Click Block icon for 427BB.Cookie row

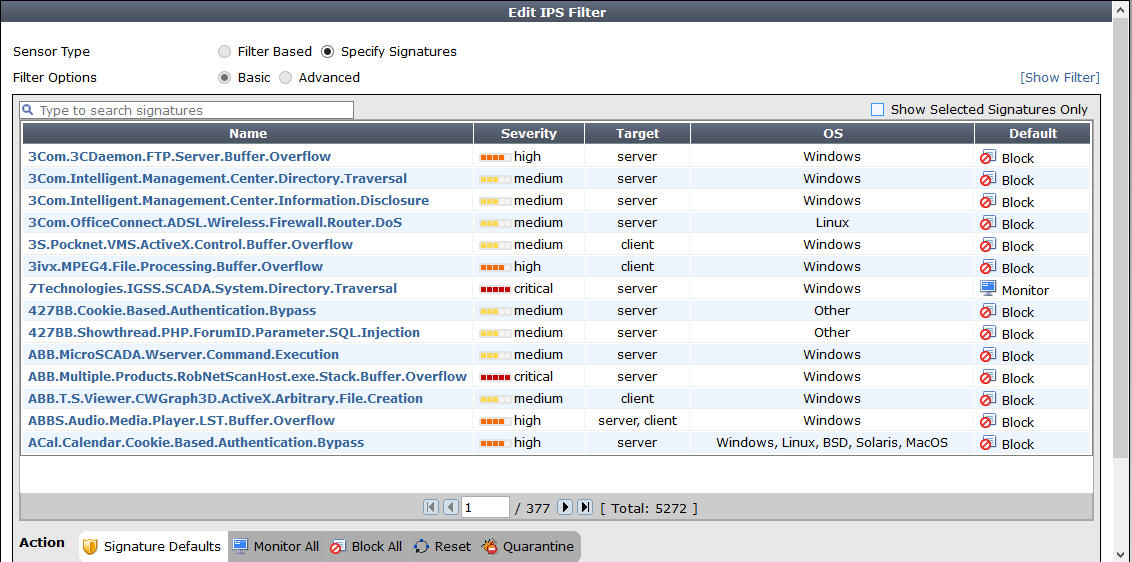pyautogui.click(x=988, y=311)
